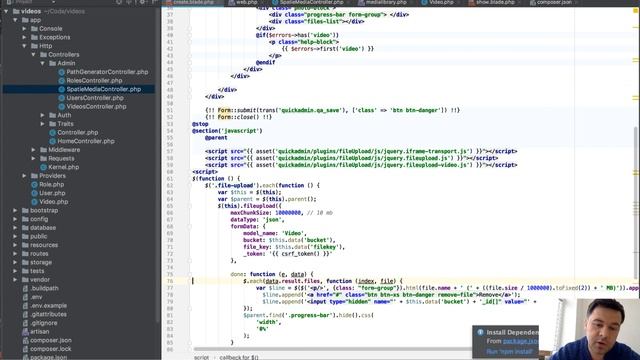Click the 'script' breadcrumb at editor bottom
This screenshot has height=360, width=640.
(201, 357)
